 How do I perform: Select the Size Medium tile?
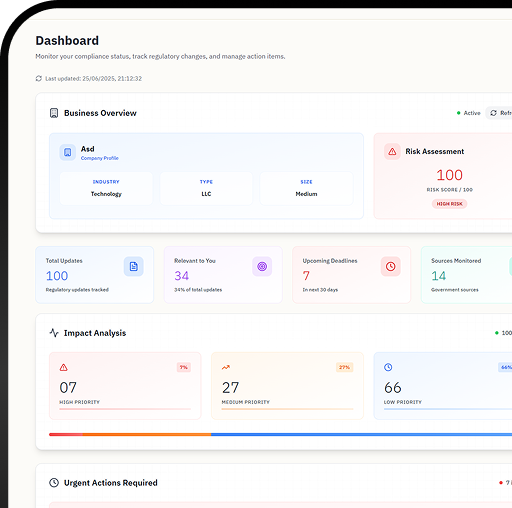(x=306, y=188)
